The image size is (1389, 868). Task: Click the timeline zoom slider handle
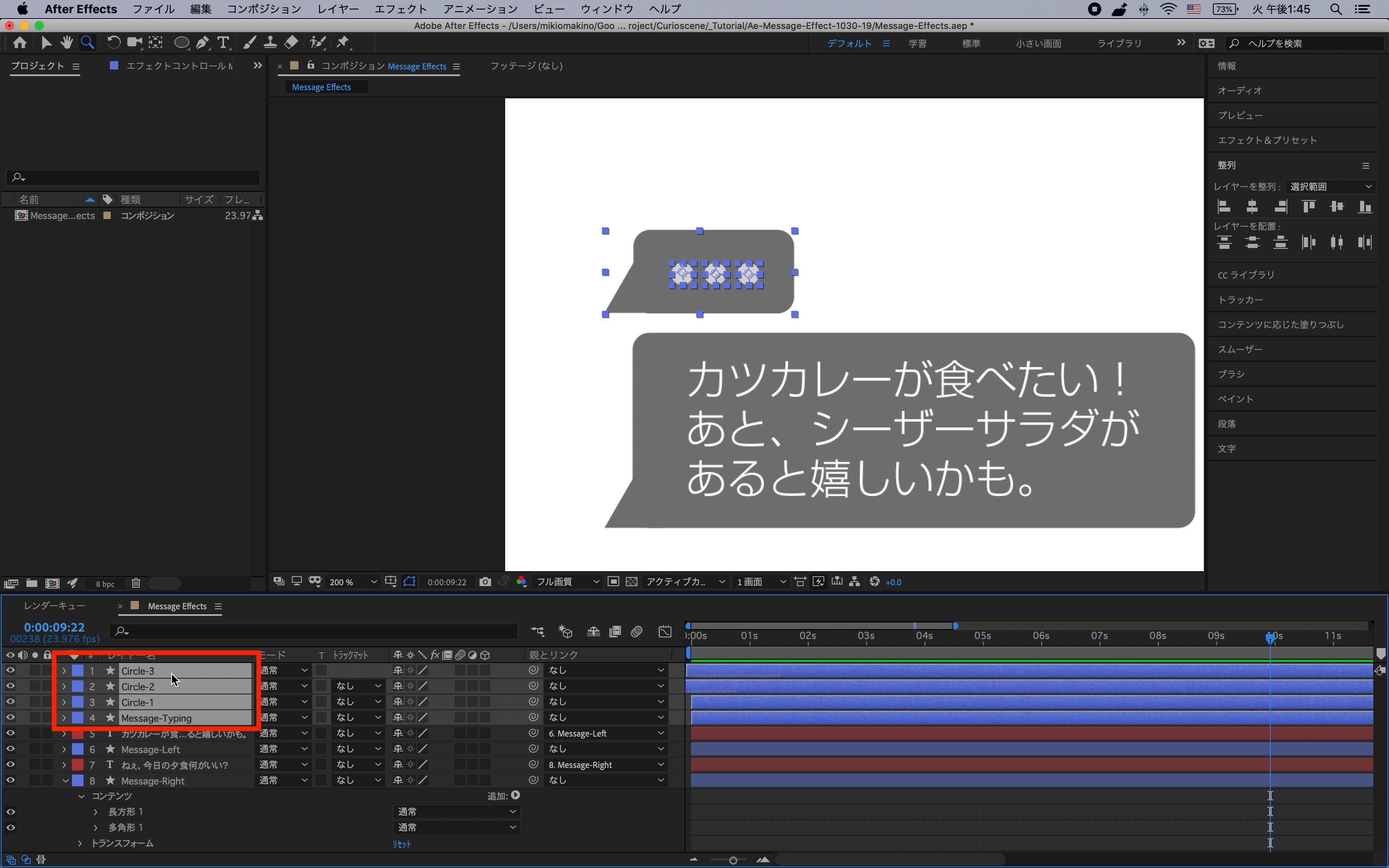tap(733, 860)
